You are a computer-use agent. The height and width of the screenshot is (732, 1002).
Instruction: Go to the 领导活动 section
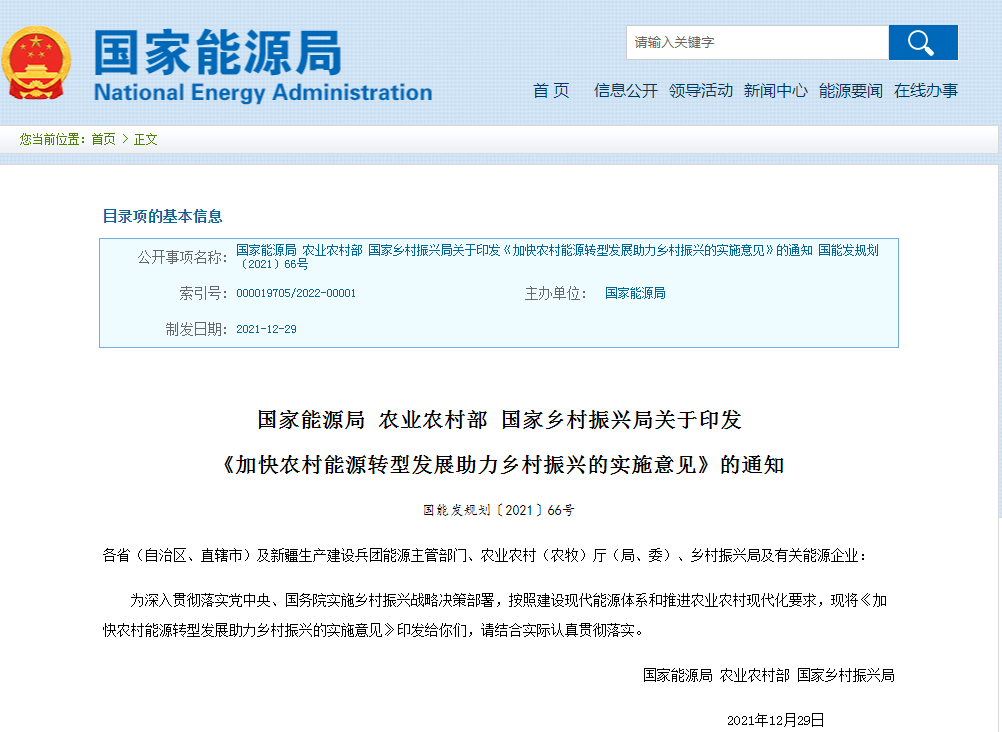pos(701,91)
